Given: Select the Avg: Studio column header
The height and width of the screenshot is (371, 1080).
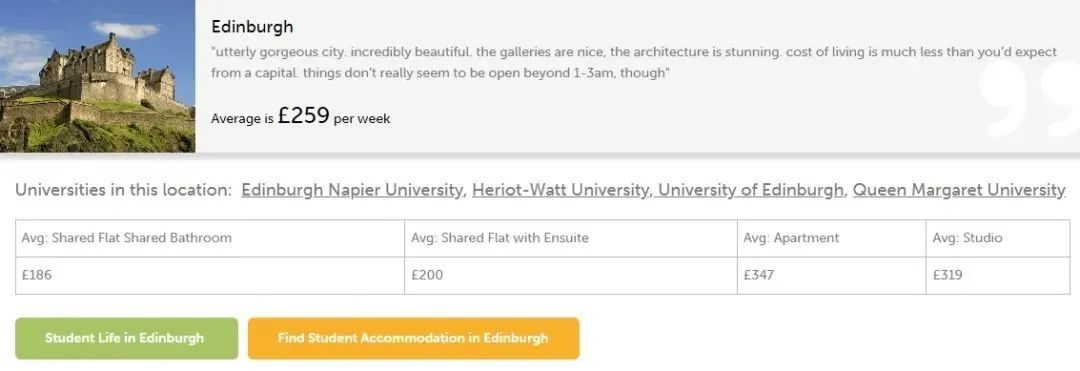Looking at the screenshot, I should tap(998, 238).
